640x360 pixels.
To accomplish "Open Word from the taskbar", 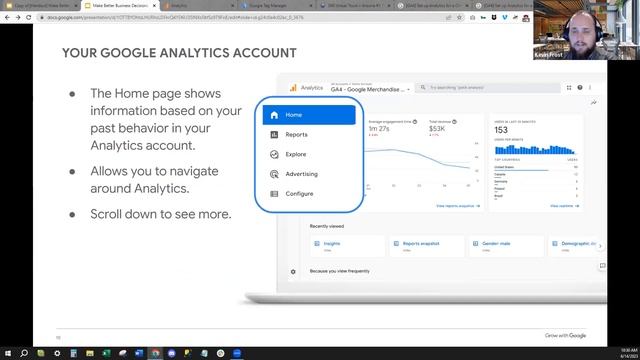I will [x=139, y=353].
